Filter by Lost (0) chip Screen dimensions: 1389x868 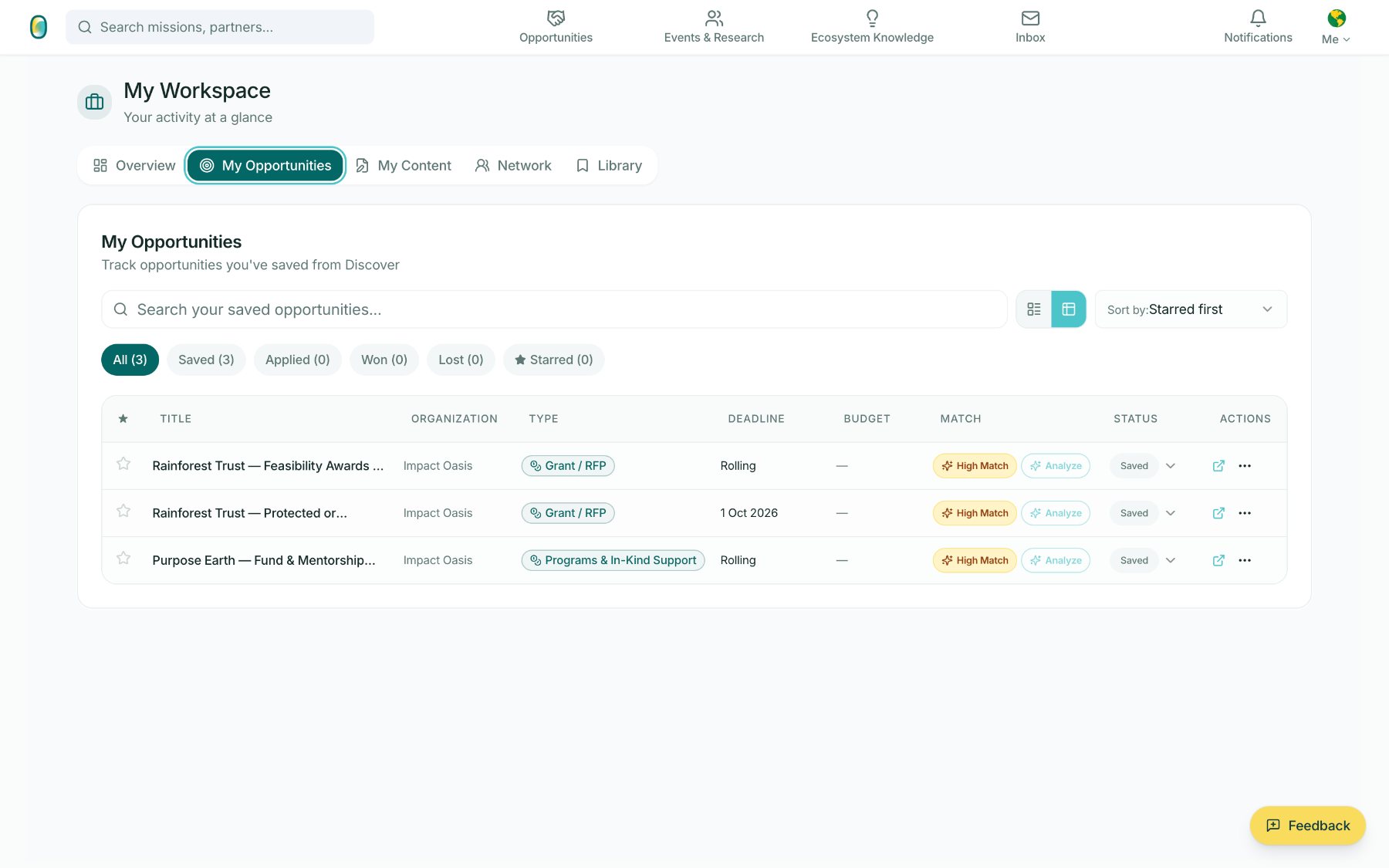coord(461,360)
